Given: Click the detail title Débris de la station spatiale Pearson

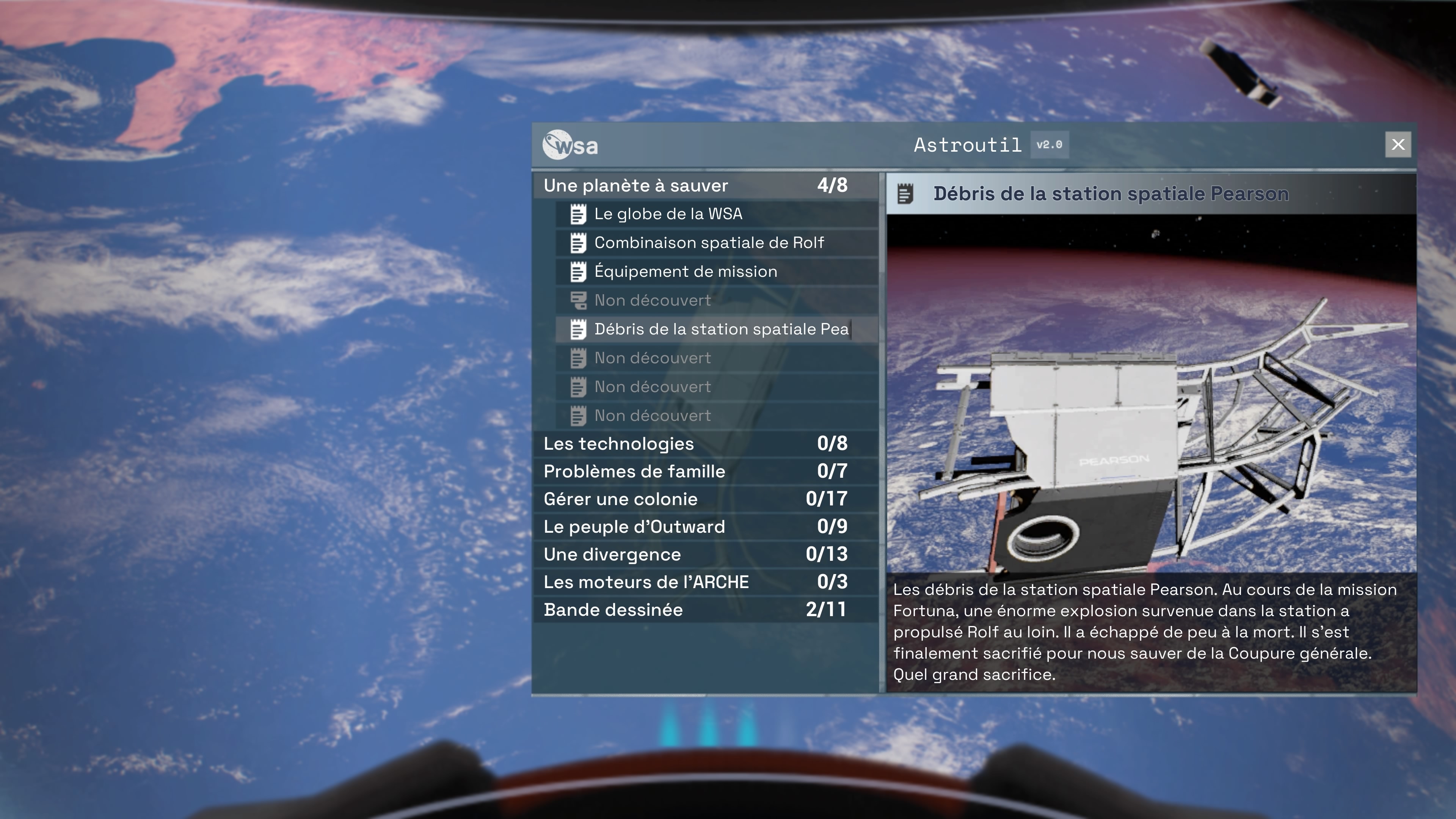Looking at the screenshot, I should click(1111, 194).
